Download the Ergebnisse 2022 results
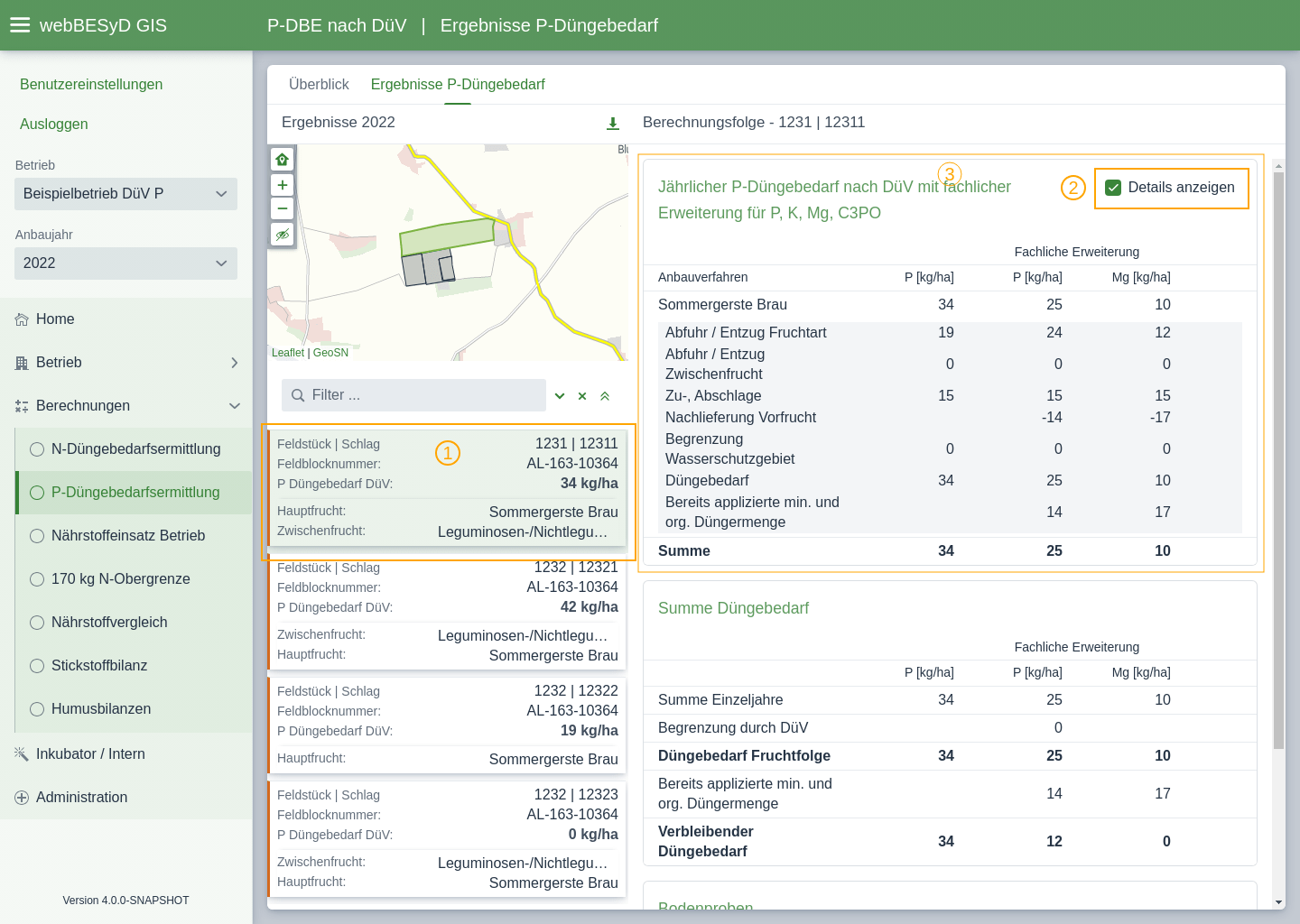1300x924 pixels. (x=613, y=123)
